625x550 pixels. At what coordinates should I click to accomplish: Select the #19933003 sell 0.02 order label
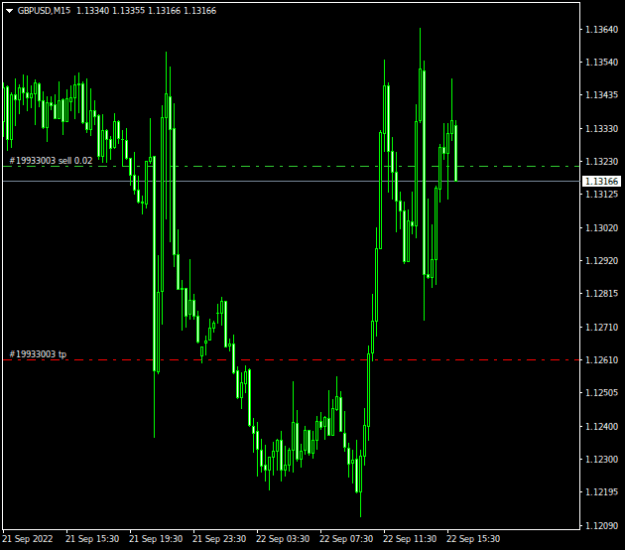tap(51, 161)
